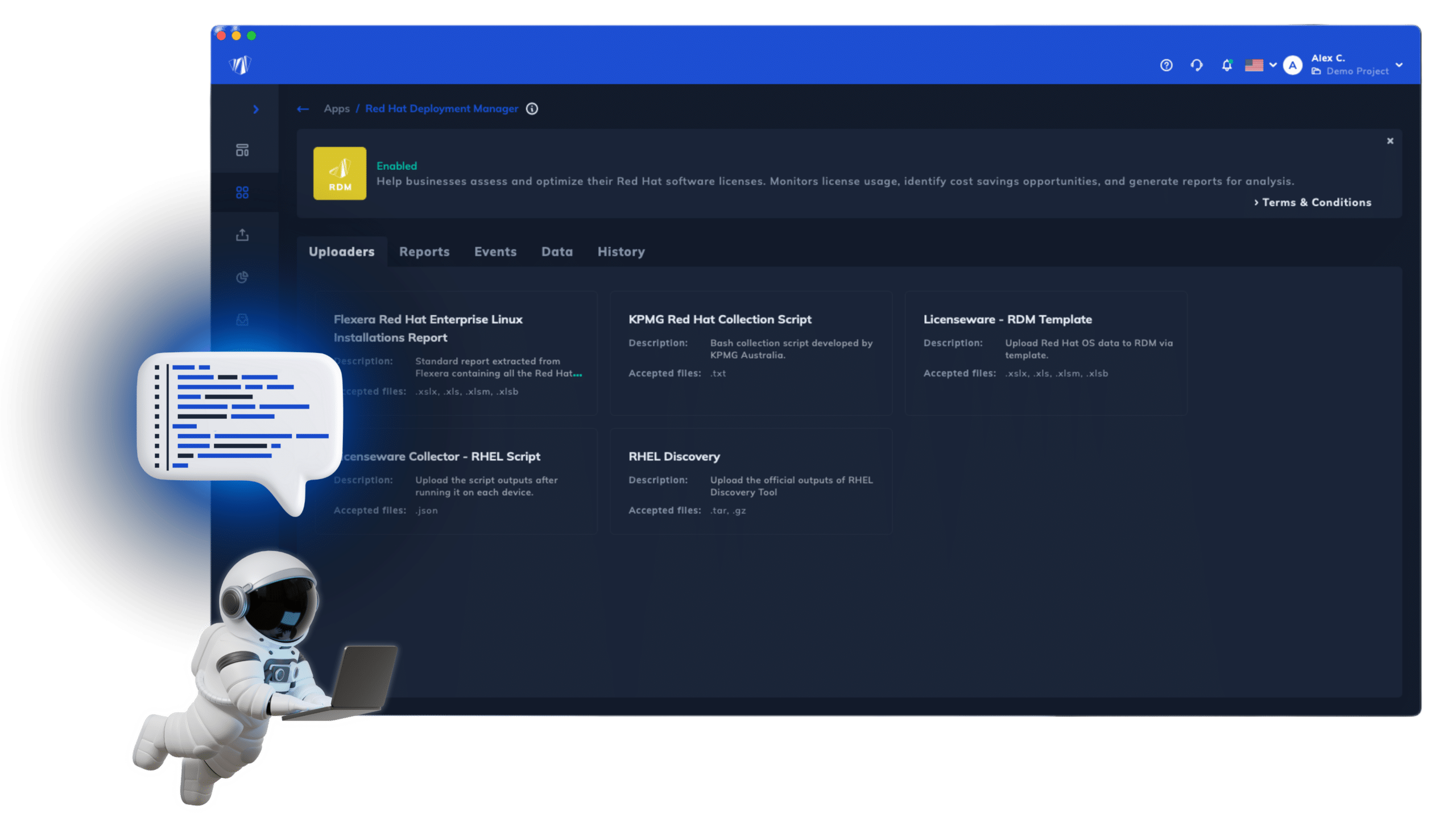This screenshot has width=1456, height=816.
Task: Open KPMG Red Hat Collection Script uploader
Action: [x=720, y=320]
